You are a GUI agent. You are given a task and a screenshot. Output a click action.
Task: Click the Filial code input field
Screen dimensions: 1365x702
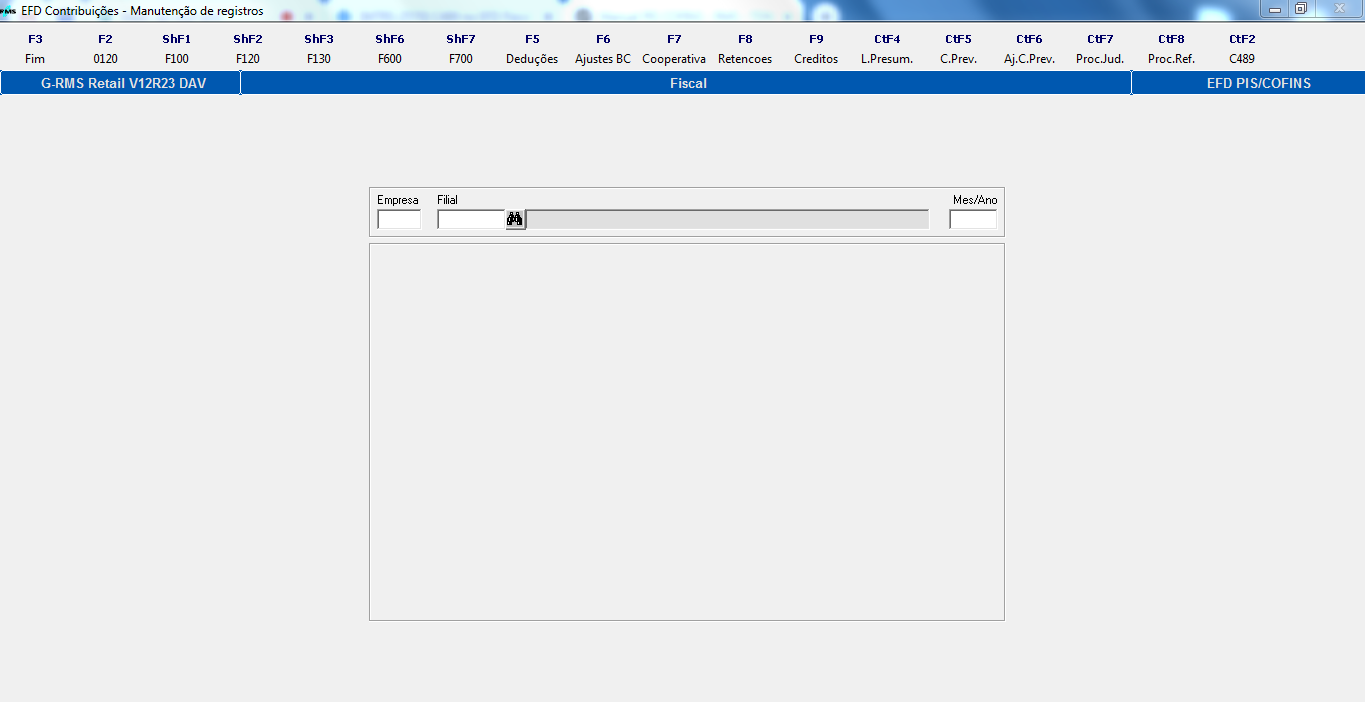tap(471, 219)
